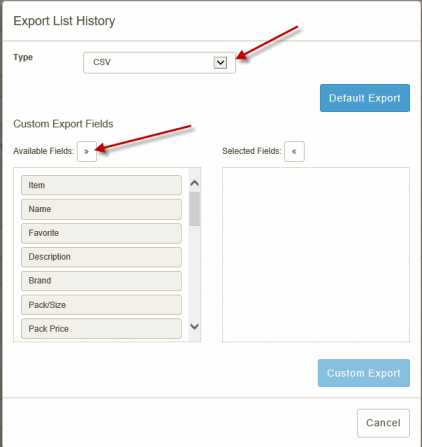Select the Pack Price field
This screenshot has width=422, height=447.
tap(101, 329)
